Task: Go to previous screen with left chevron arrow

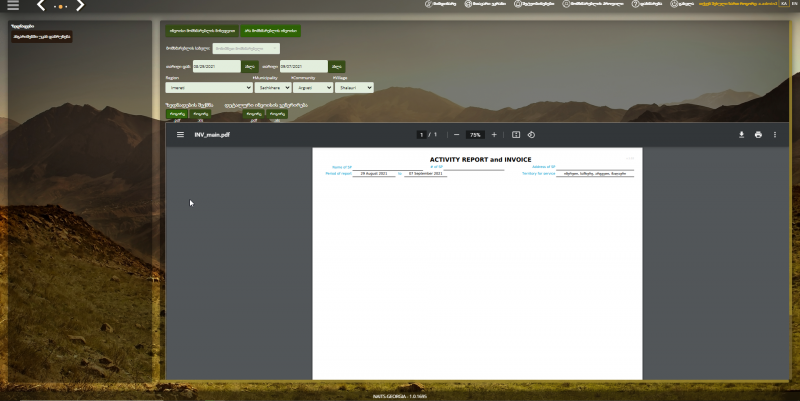Action: (x=41, y=6)
